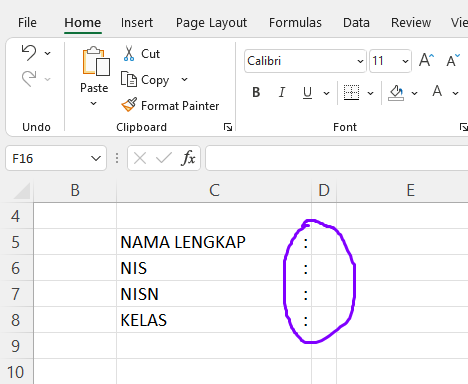
Task: Open the Paste options arrow
Action: coord(94,104)
